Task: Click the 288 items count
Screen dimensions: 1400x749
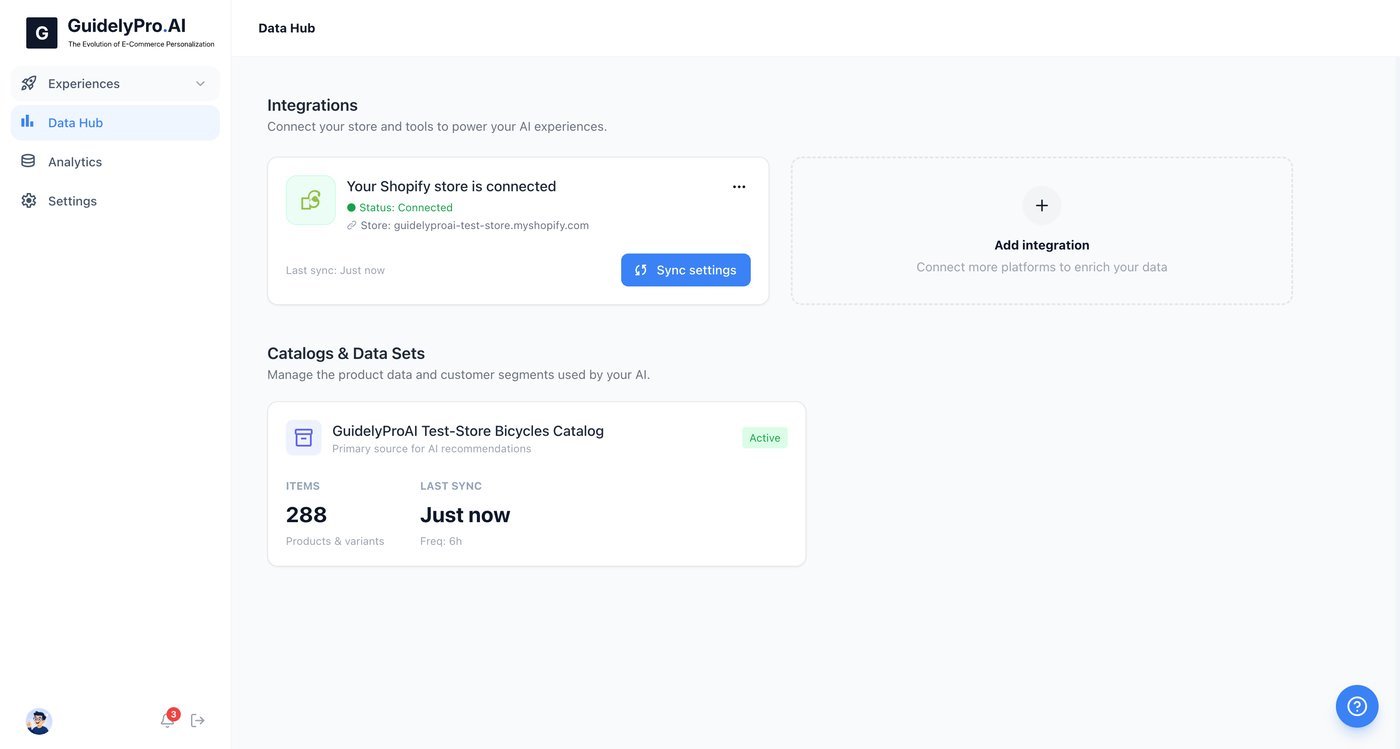Action: pos(306,514)
